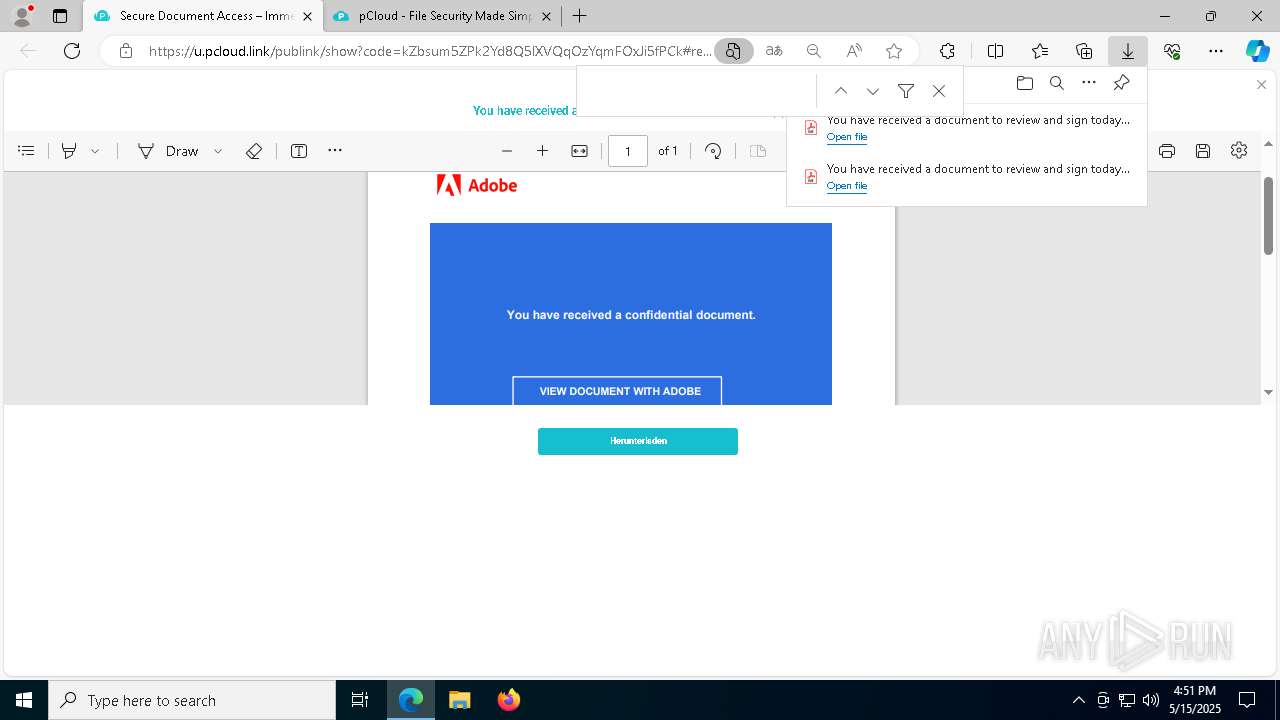The width and height of the screenshot is (1280, 720).
Task: Switch to Secure Document Access tab
Action: point(204,16)
